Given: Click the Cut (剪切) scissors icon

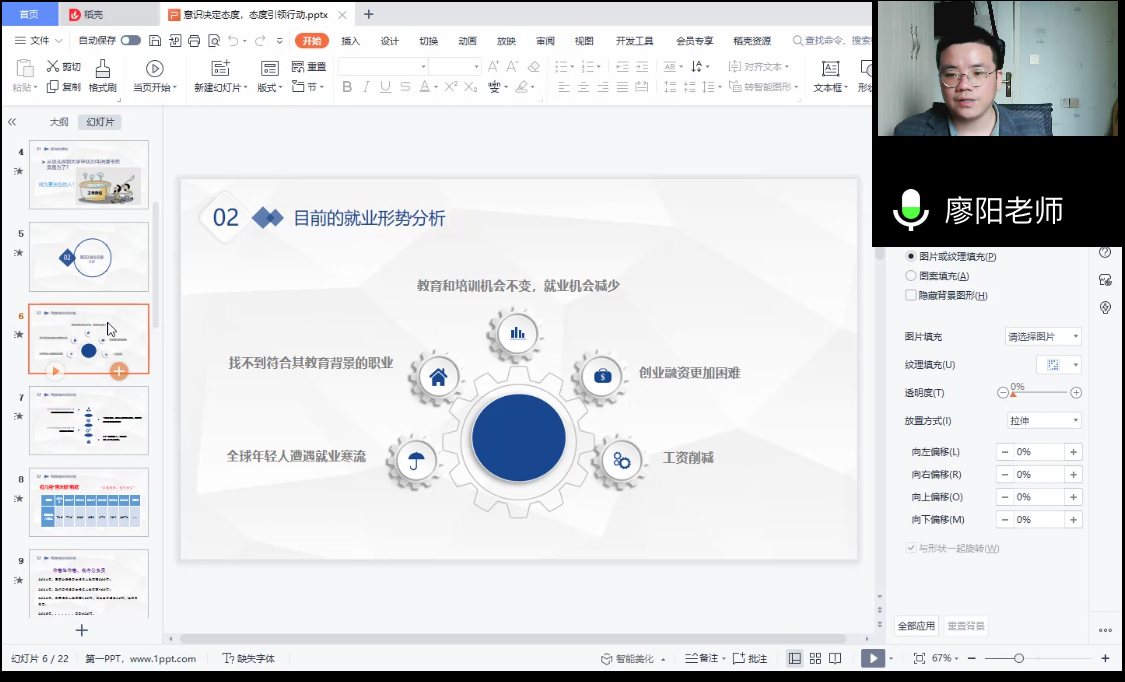Looking at the screenshot, I should (54, 67).
